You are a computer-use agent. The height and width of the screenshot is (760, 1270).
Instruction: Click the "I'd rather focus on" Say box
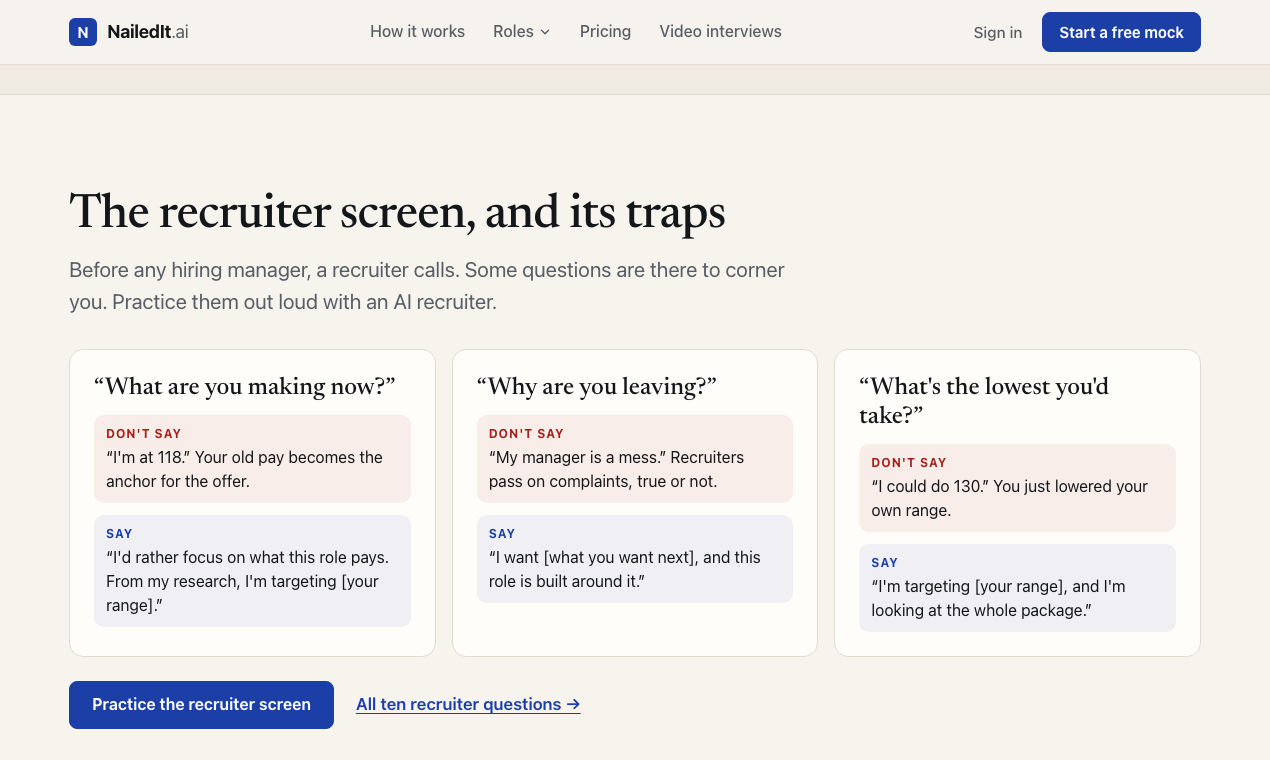coord(252,571)
